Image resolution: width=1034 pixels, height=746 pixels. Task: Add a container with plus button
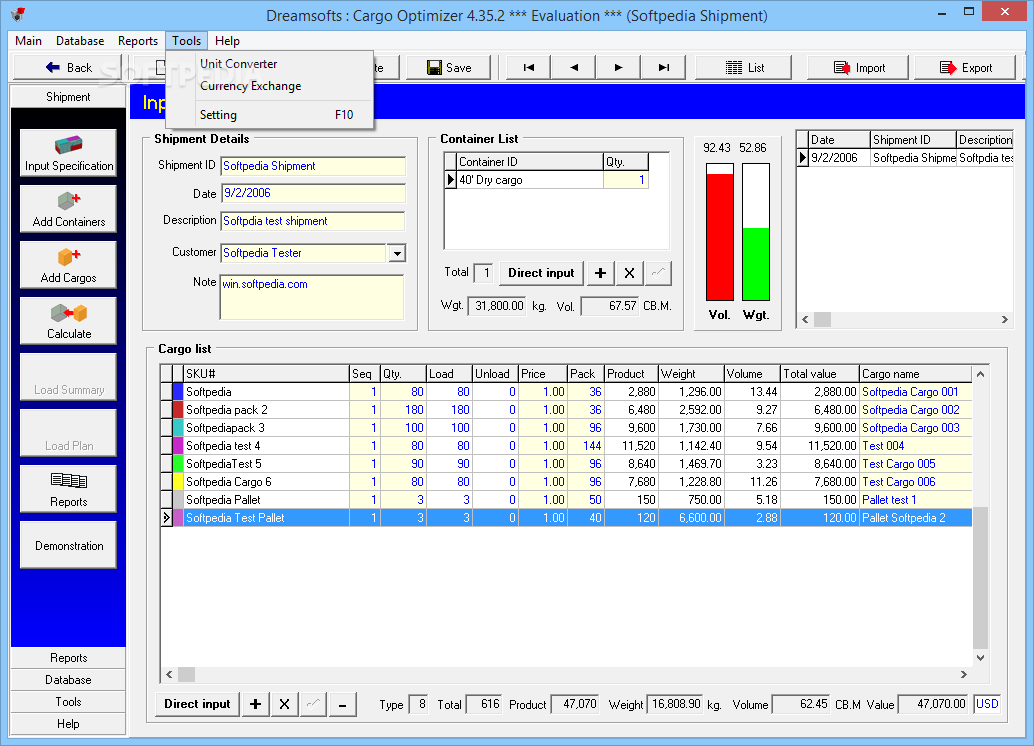[x=600, y=273]
